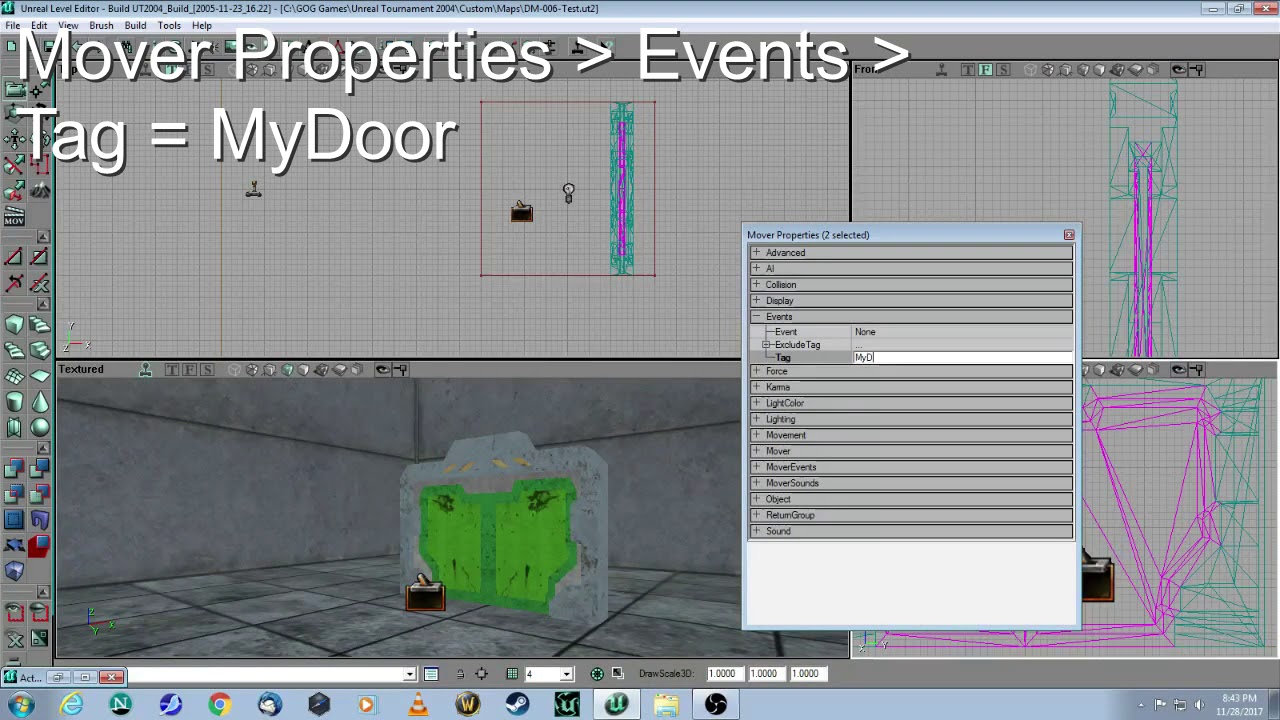The width and height of the screenshot is (1280, 720).
Task: Toggle the T button in Textured viewport
Action: pyautogui.click(x=172, y=370)
